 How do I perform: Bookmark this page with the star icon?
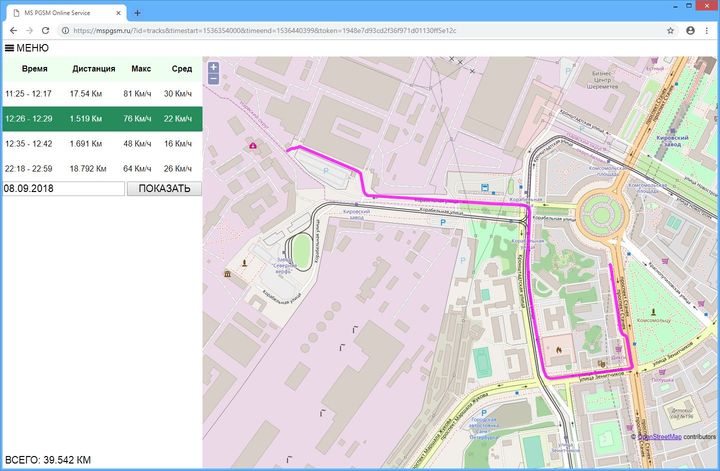[x=670, y=31]
